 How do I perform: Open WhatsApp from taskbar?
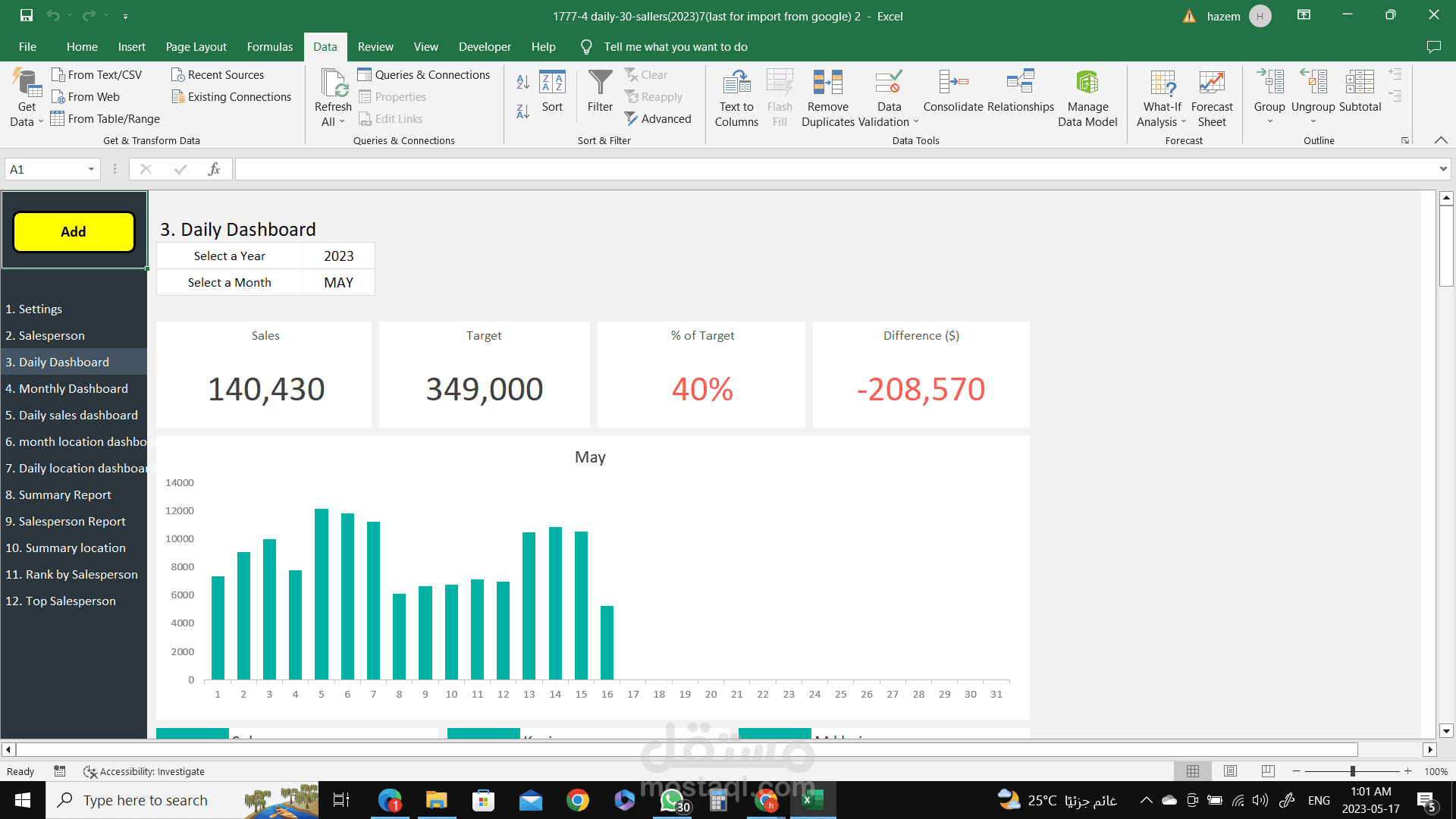click(x=672, y=800)
